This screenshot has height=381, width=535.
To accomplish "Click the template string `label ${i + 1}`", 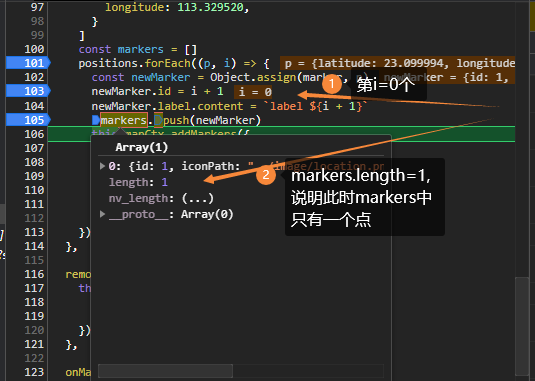I will [315, 106].
